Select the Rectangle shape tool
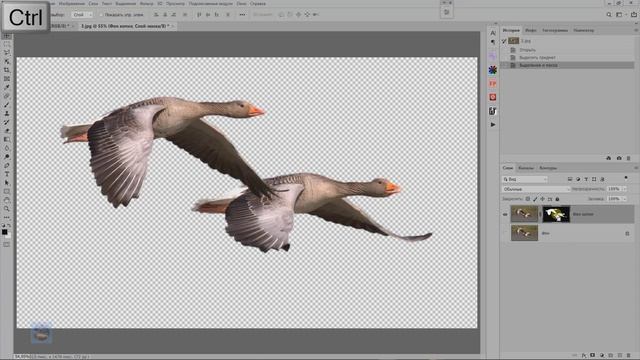 click(7, 191)
